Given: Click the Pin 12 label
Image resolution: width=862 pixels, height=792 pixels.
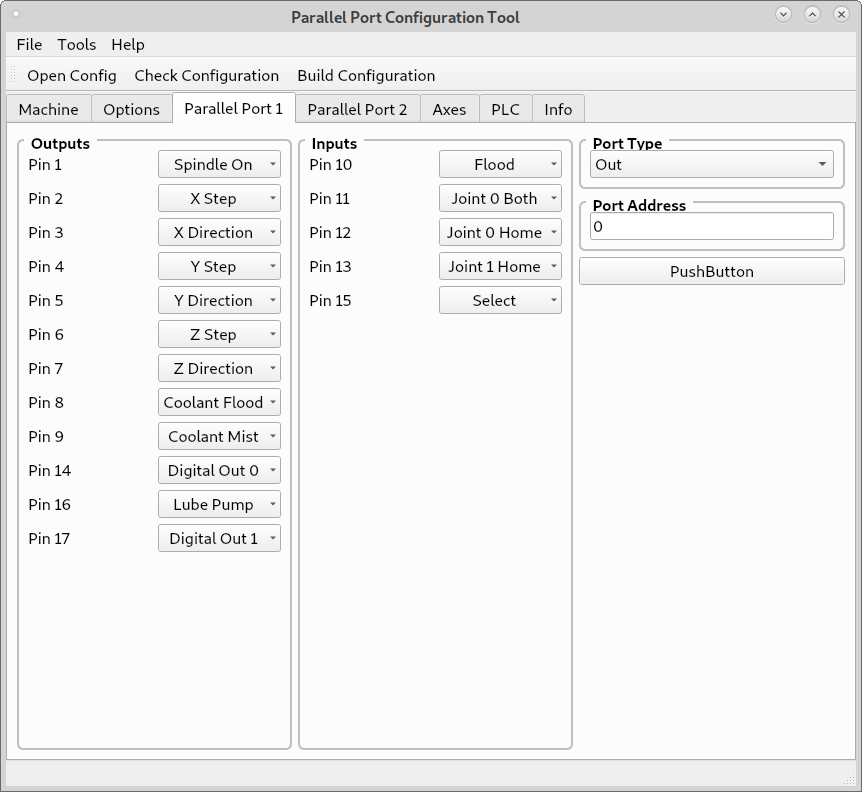Looking at the screenshot, I should coord(330,232).
